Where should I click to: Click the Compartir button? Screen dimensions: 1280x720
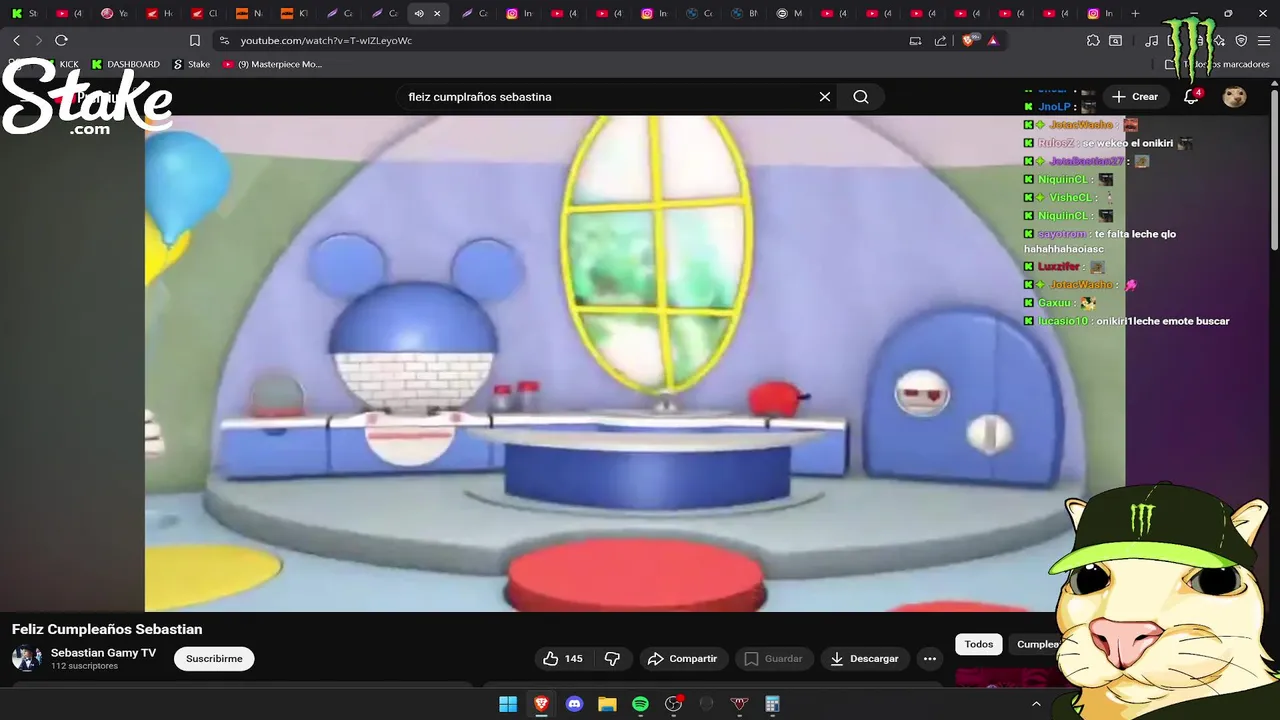(x=683, y=658)
